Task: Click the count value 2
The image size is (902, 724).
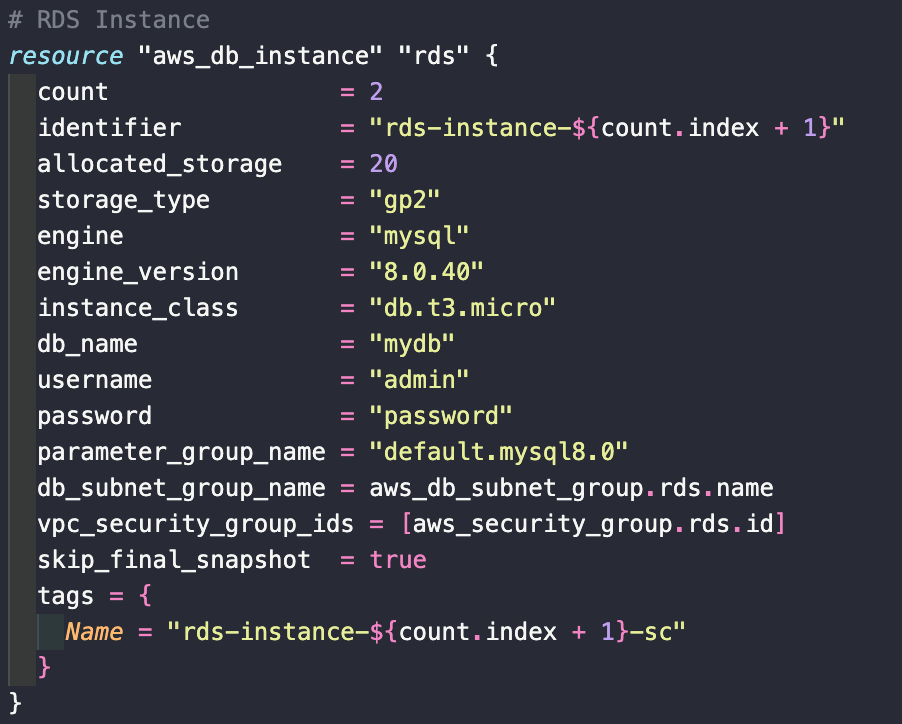Action: (x=376, y=92)
